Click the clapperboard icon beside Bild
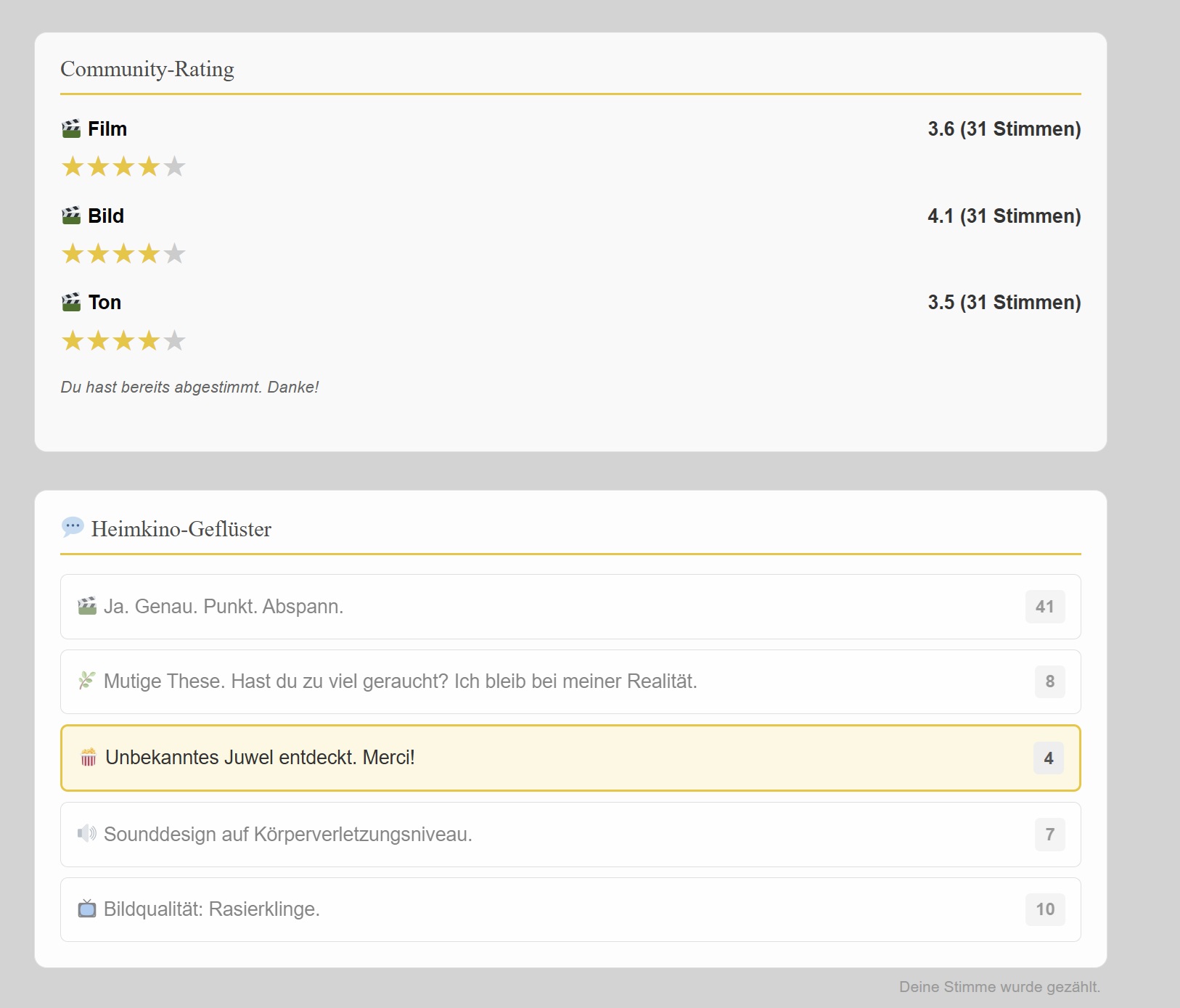This screenshot has width=1180, height=1008. pos(71,216)
